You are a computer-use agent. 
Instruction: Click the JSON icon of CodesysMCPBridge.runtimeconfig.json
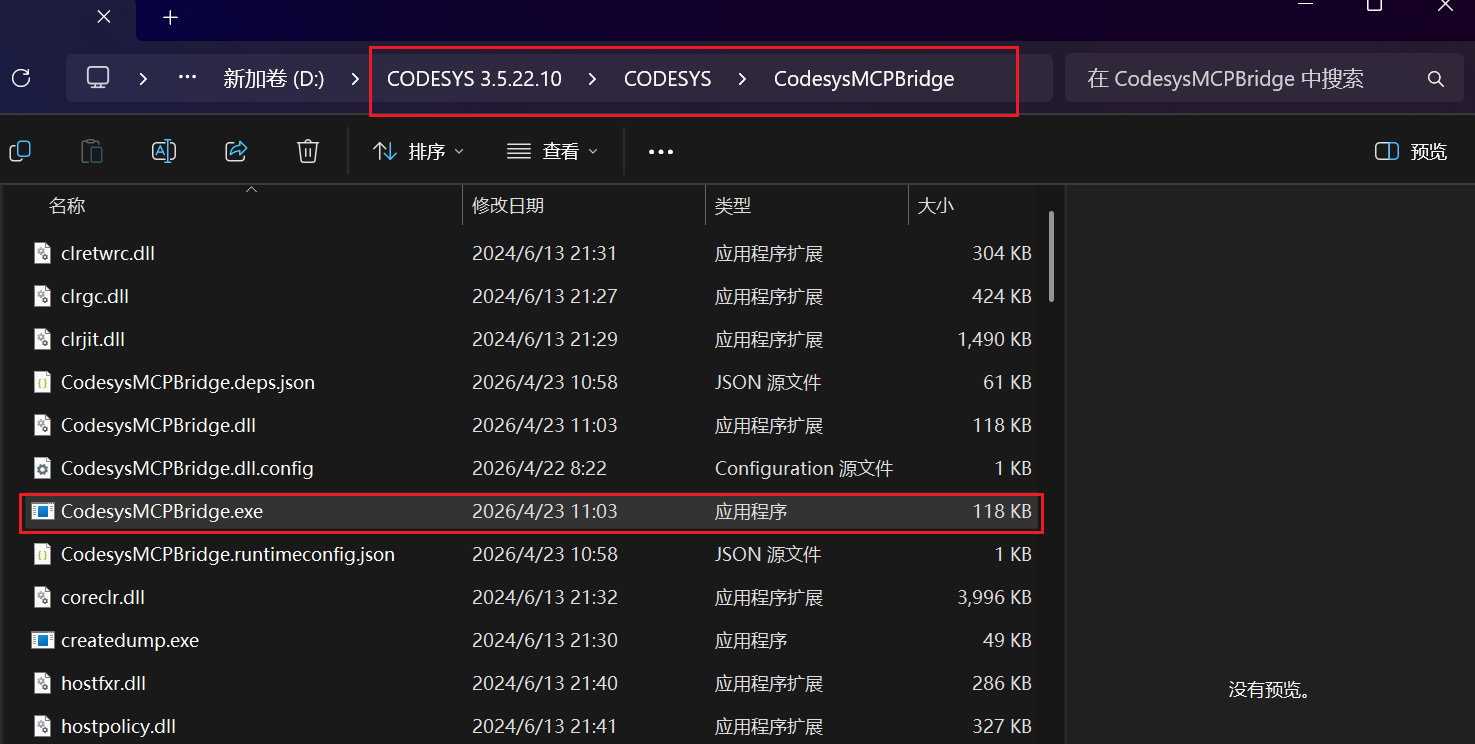pyautogui.click(x=42, y=554)
